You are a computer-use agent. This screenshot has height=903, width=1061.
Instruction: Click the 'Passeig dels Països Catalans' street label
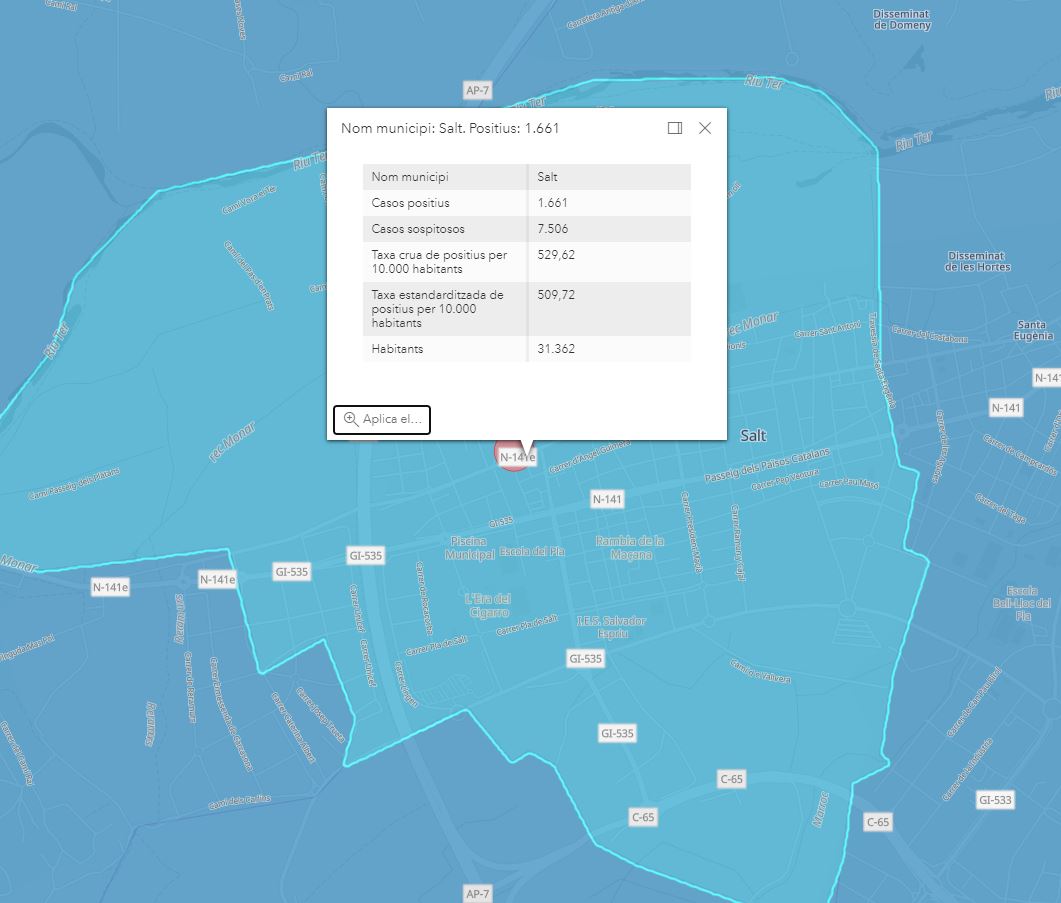click(x=767, y=464)
